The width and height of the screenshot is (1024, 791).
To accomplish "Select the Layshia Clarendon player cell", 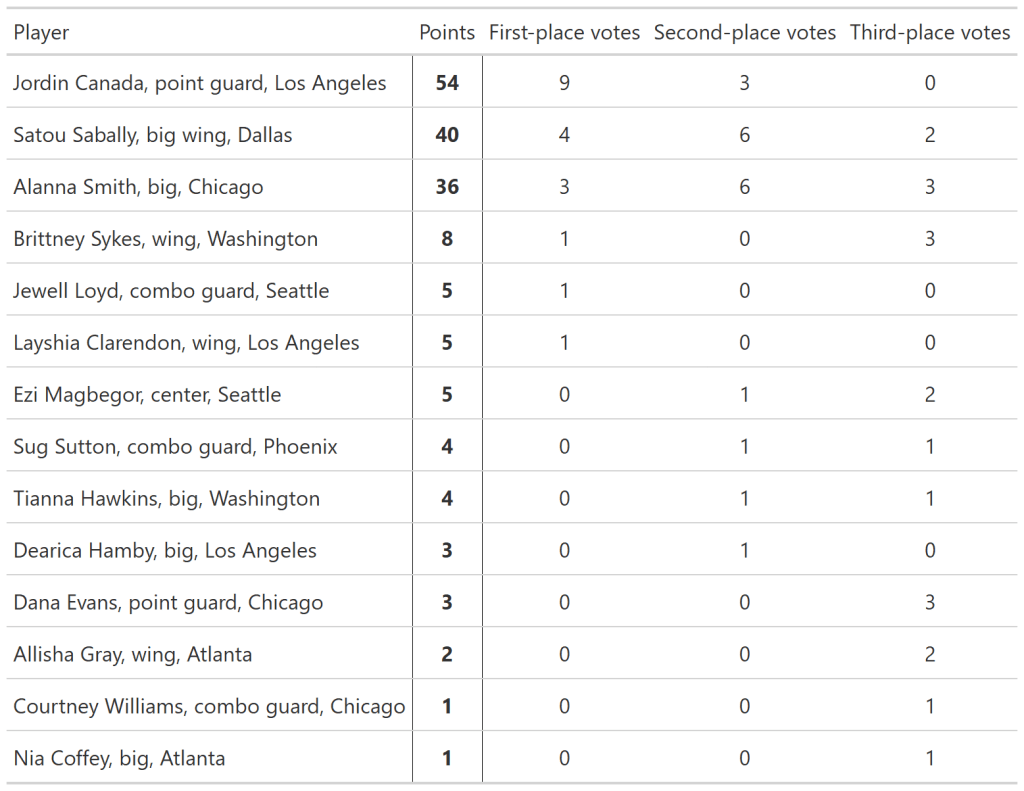I will pos(186,343).
